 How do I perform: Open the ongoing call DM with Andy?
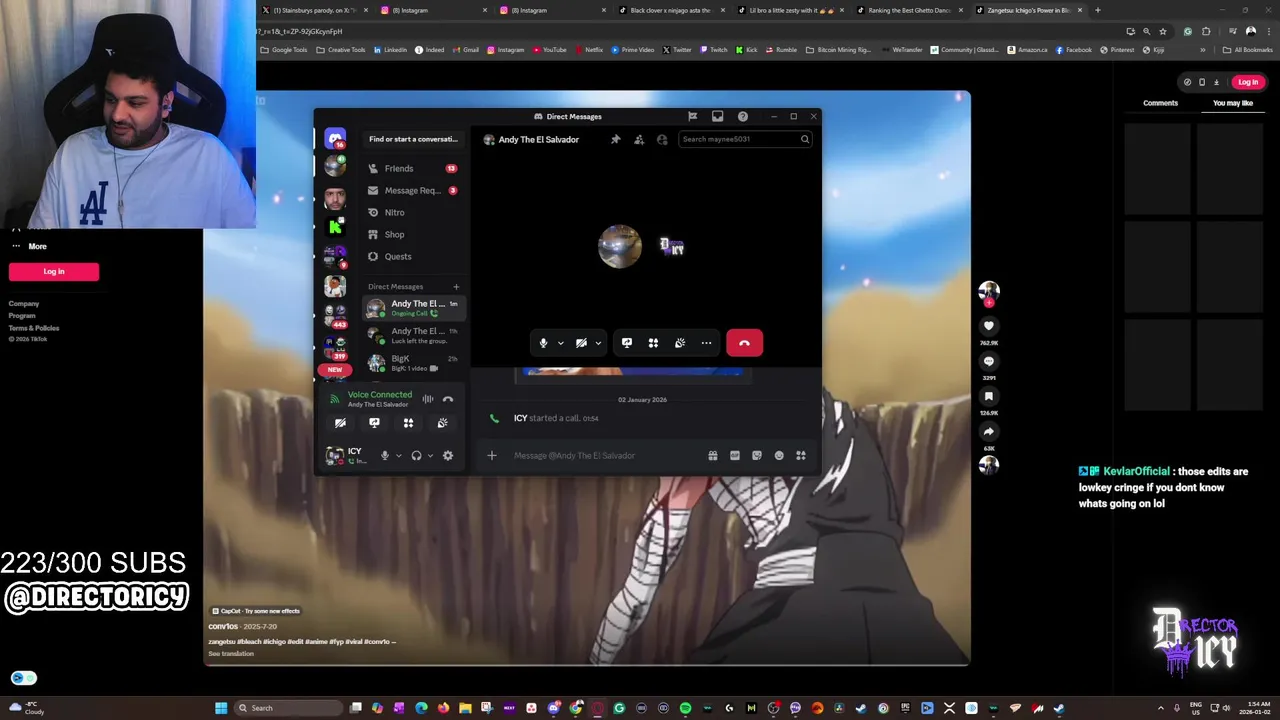click(413, 308)
